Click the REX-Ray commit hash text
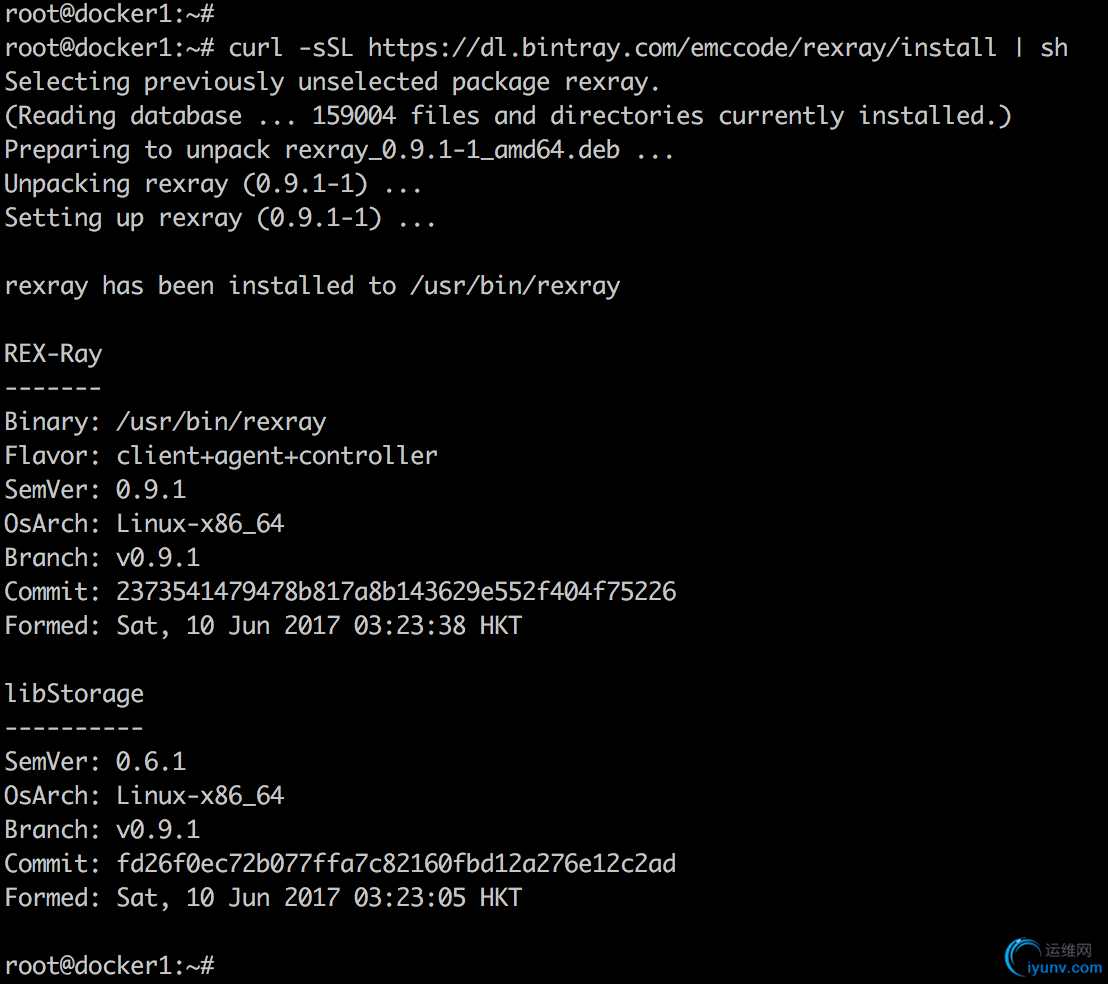The image size is (1108, 984). tap(396, 591)
